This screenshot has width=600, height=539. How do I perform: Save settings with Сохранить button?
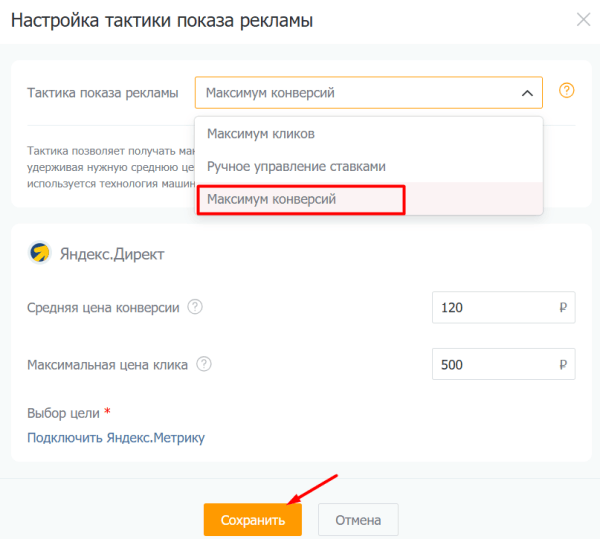pyautogui.click(x=253, y=519)
